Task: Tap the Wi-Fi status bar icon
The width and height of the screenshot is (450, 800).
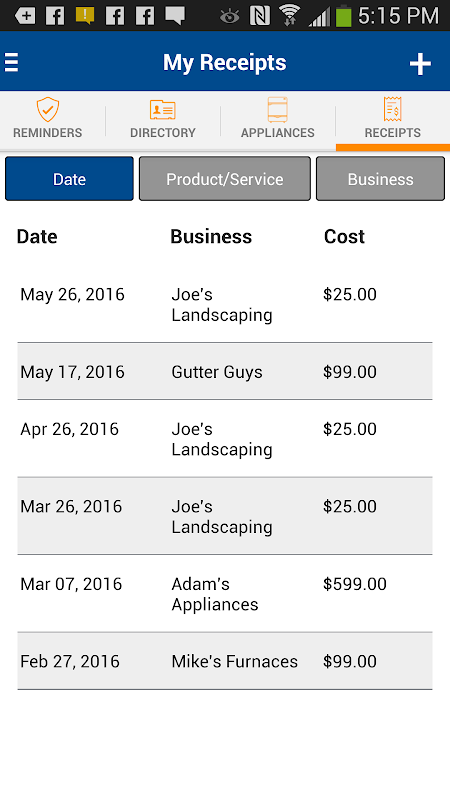Action: tap(289, 16)
